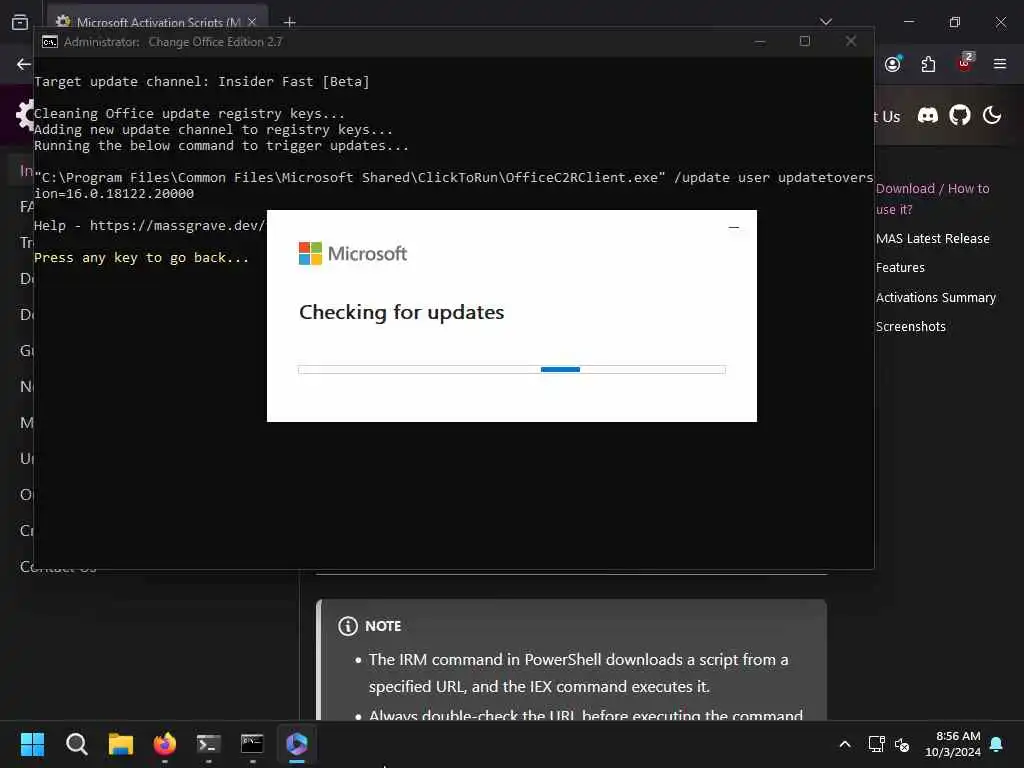Screen dimensions: 1024x768
Task: Open a new Firefox tab
Action: pos(289,22)
